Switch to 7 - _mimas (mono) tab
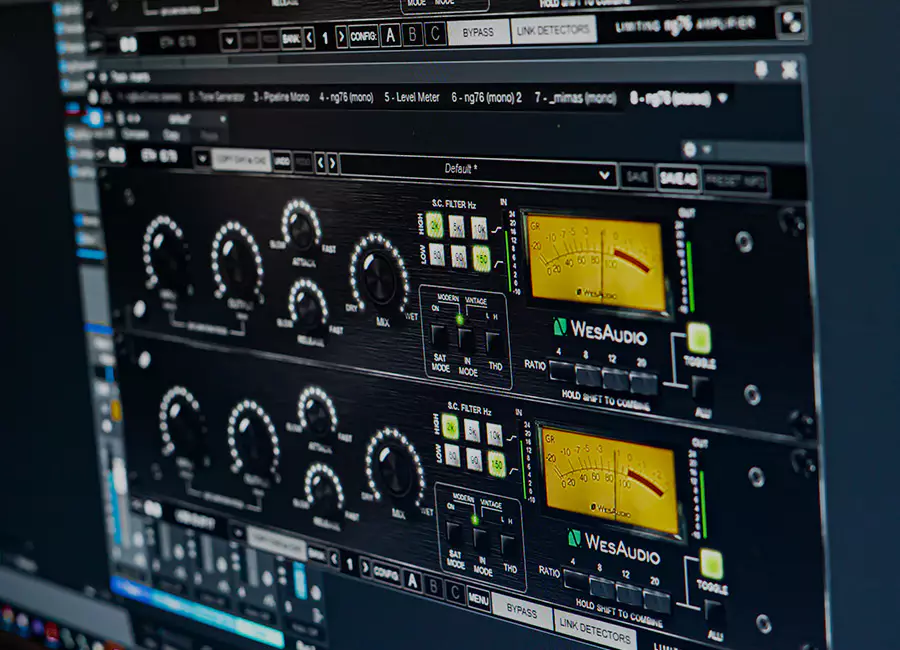The height and width of the screenshot is (650, 900). [x=575, y=98]
